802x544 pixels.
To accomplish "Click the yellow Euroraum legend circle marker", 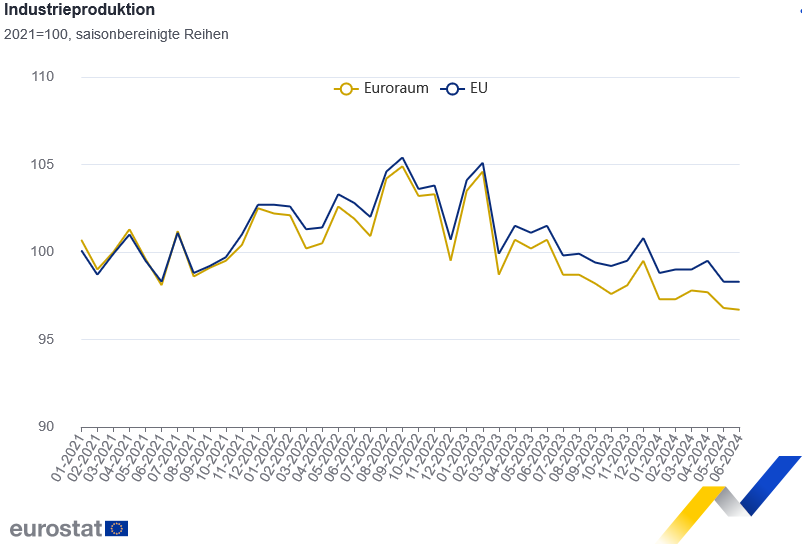I will point(346,88).
